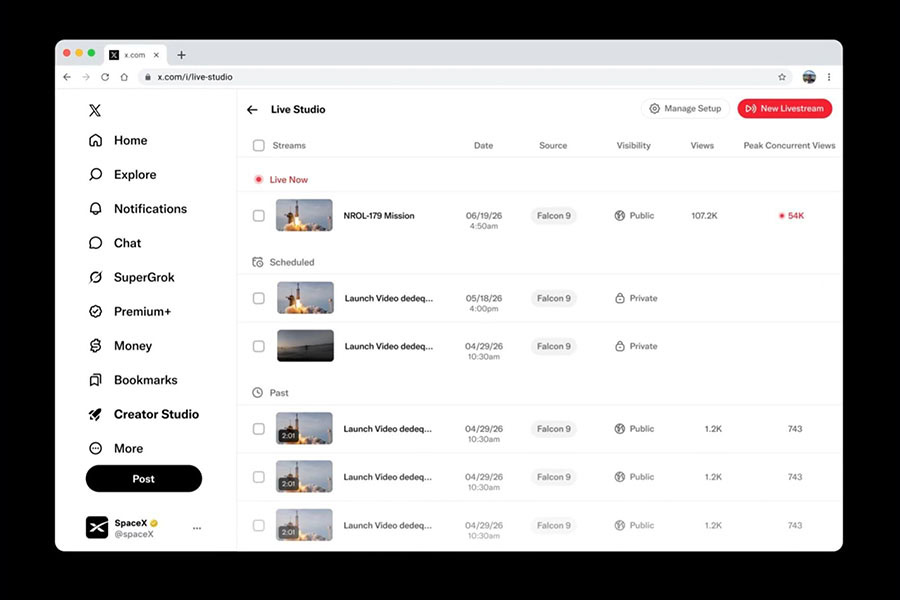Image resolution: width=900 pixels, height=600 pixels.
Task: Open the 05/18/26 scheduled stream thumbnail
Action: click(305, 298)
